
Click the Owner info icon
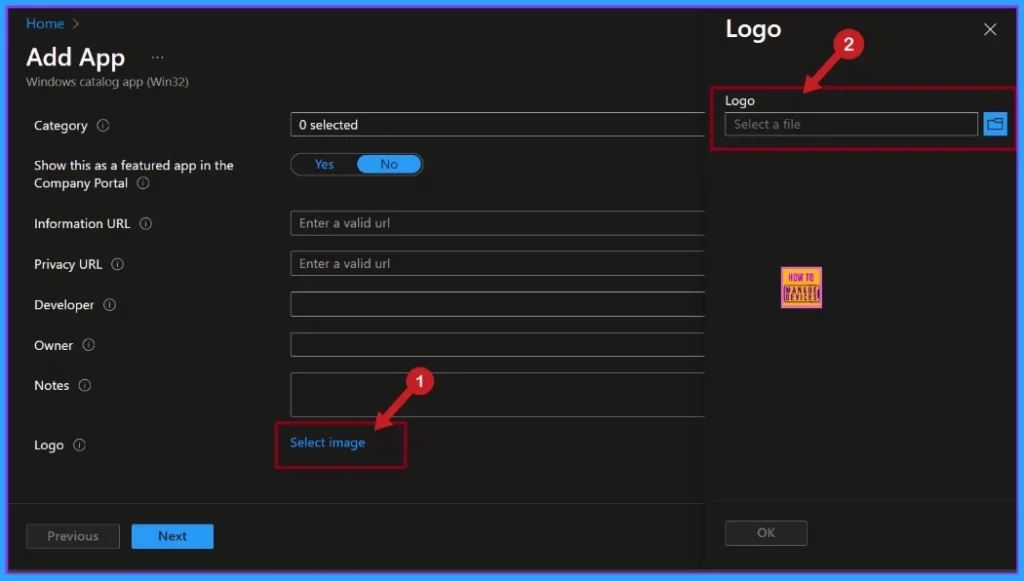89,345
